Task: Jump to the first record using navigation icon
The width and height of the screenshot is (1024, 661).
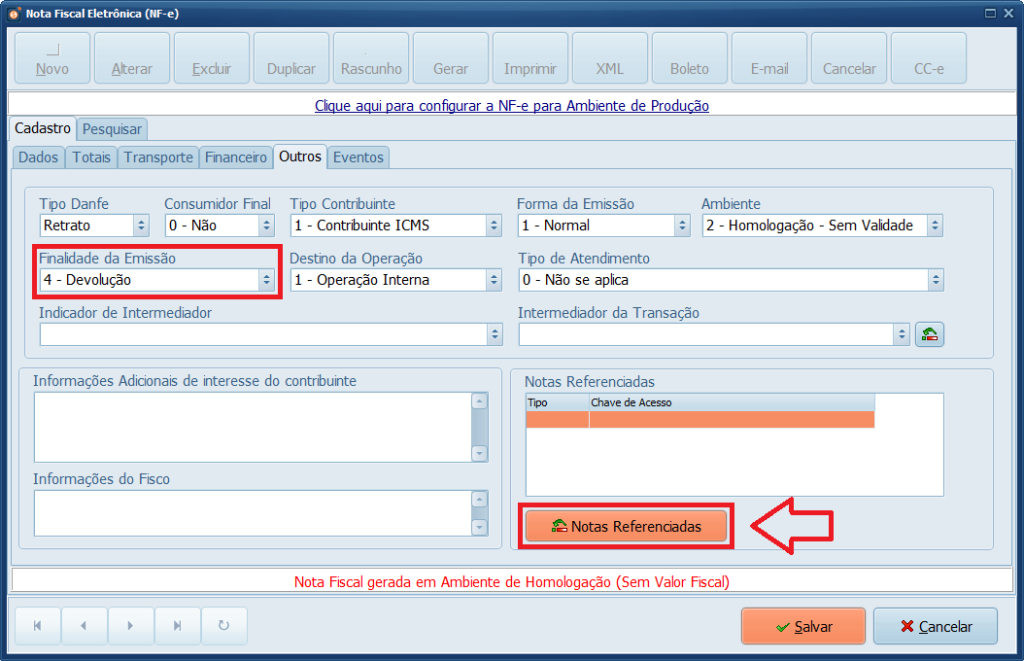Action: pyautogui.click(x=37, y=626)
